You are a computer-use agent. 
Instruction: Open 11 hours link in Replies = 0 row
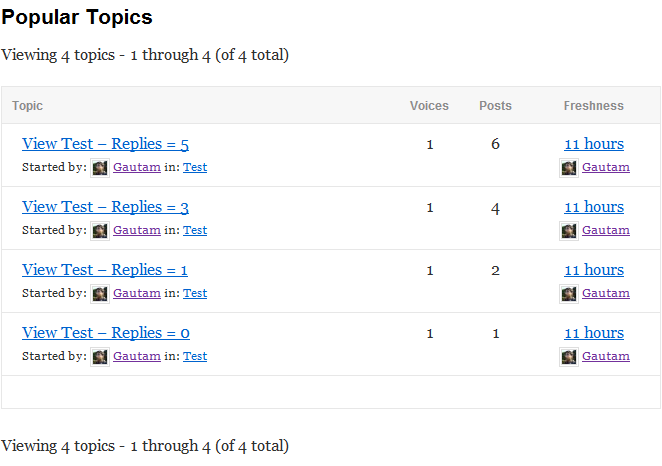pos(594,333)
